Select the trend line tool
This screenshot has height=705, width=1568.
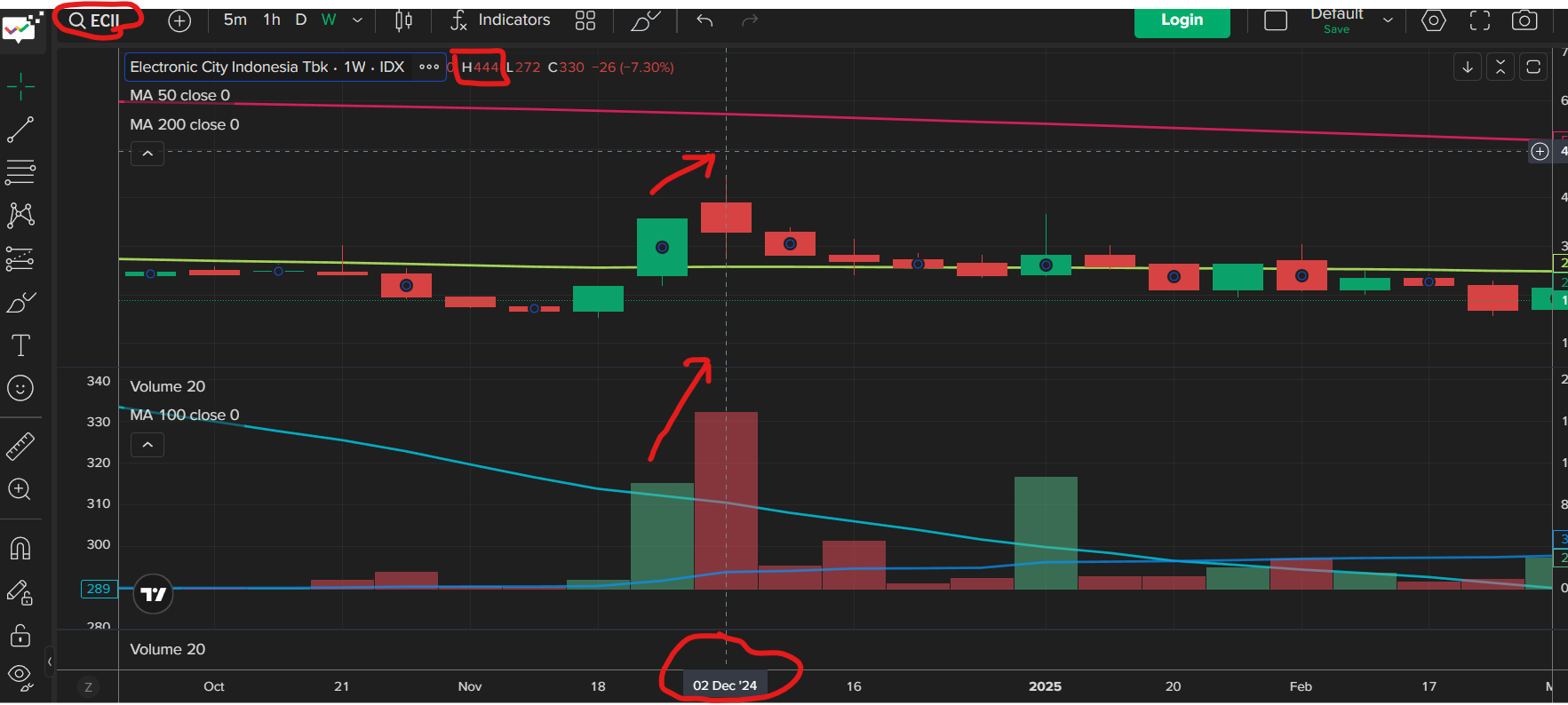coord(20,130)
